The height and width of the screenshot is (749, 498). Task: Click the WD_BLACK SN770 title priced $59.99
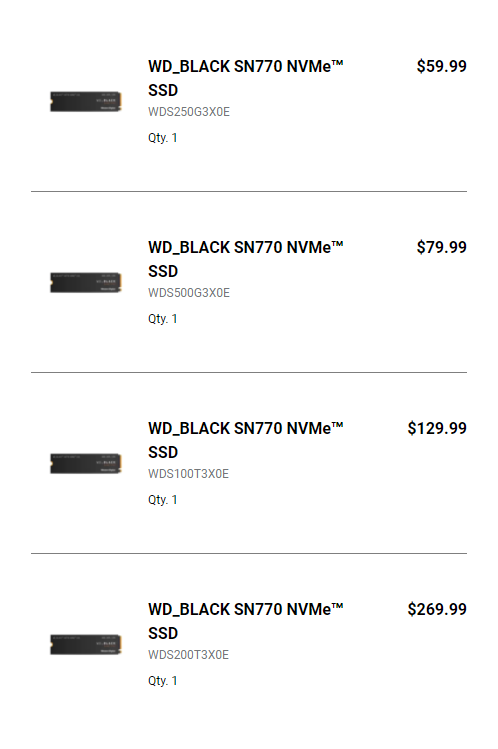245,78
